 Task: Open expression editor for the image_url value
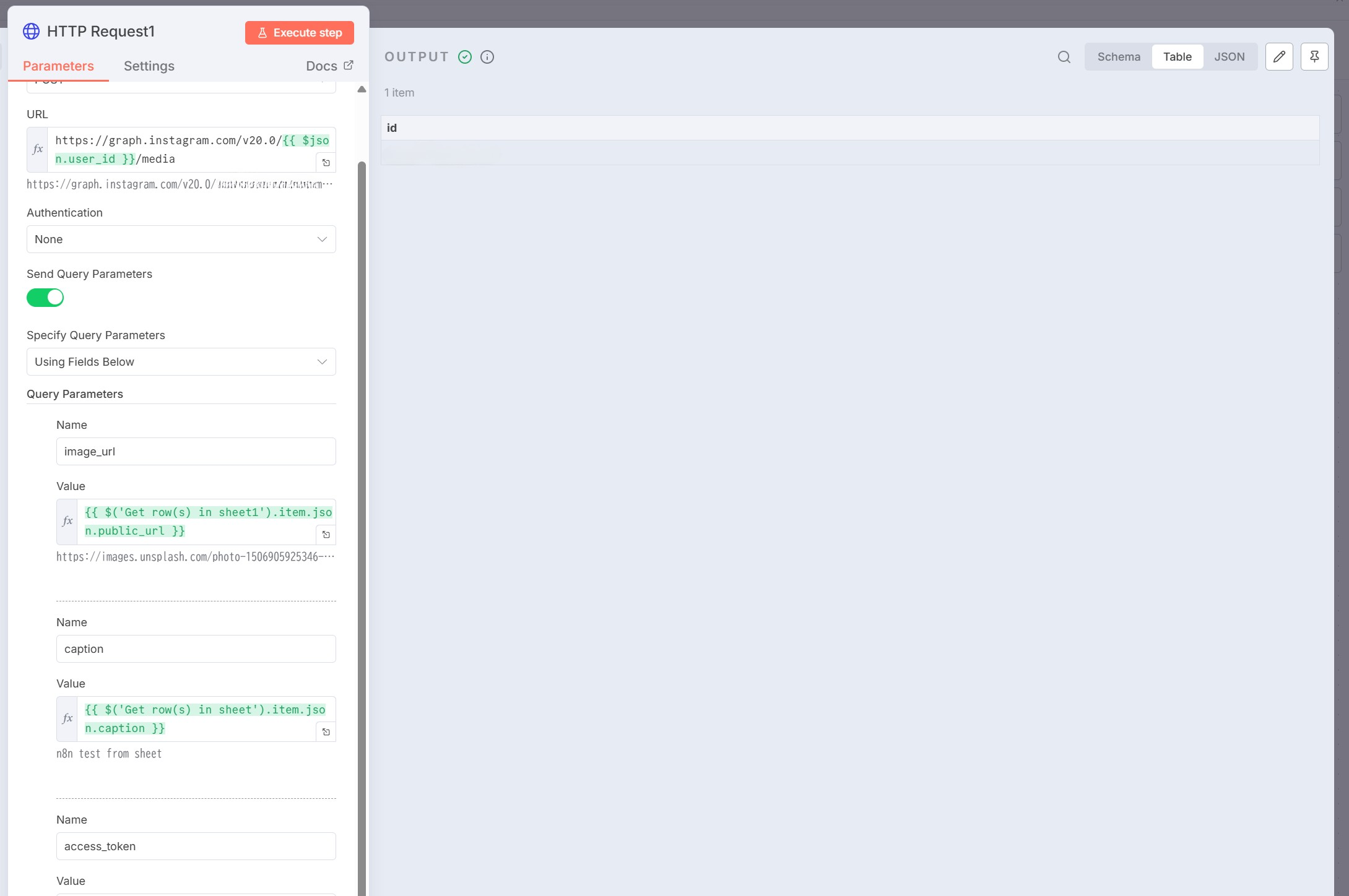click(x=326, y=535)
